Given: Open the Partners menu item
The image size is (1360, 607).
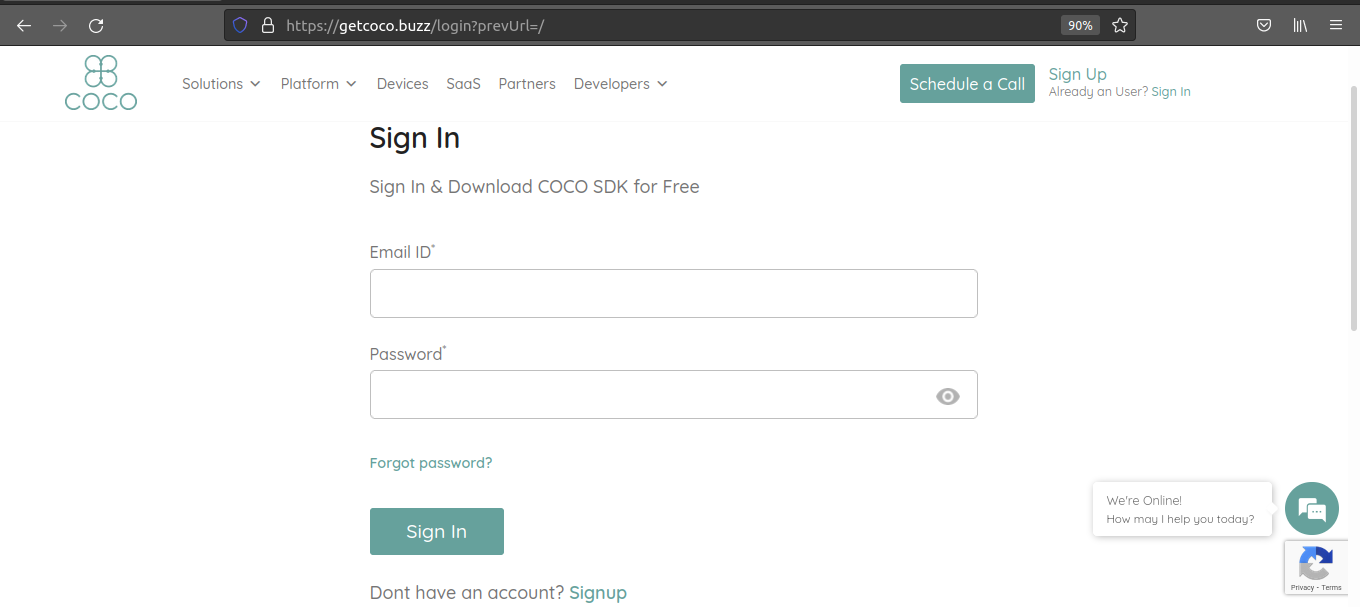Looking at the screenshot, I should point(527,84).
